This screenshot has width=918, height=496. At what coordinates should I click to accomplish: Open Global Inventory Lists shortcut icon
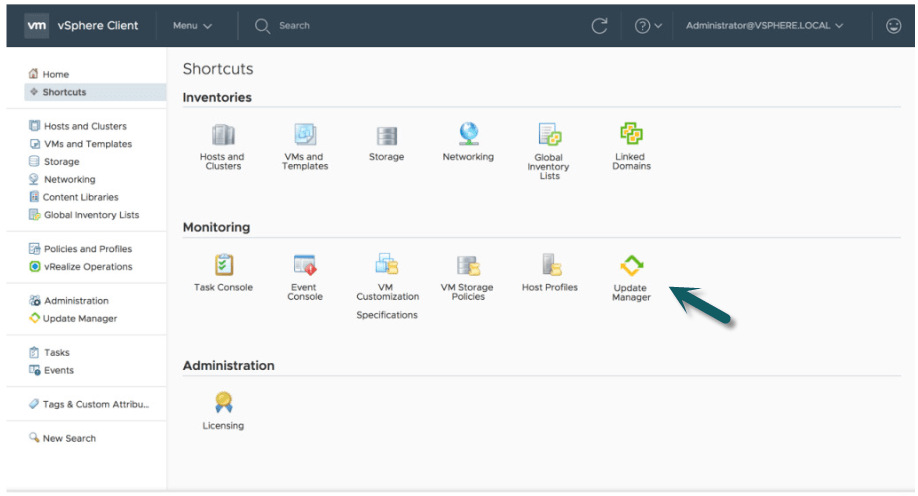click(549, 135)
